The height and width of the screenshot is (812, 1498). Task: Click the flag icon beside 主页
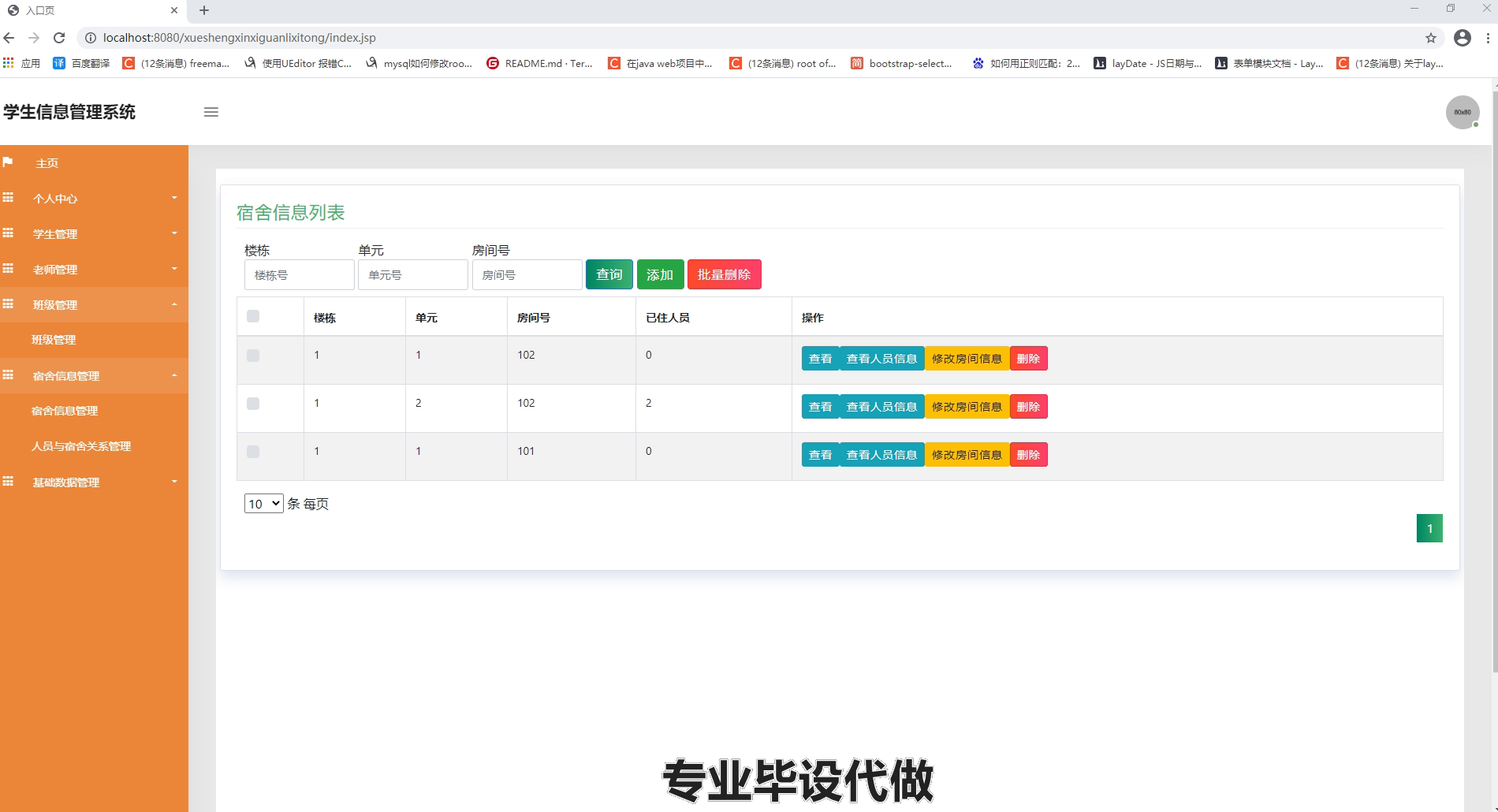click(x=8, y=162)
